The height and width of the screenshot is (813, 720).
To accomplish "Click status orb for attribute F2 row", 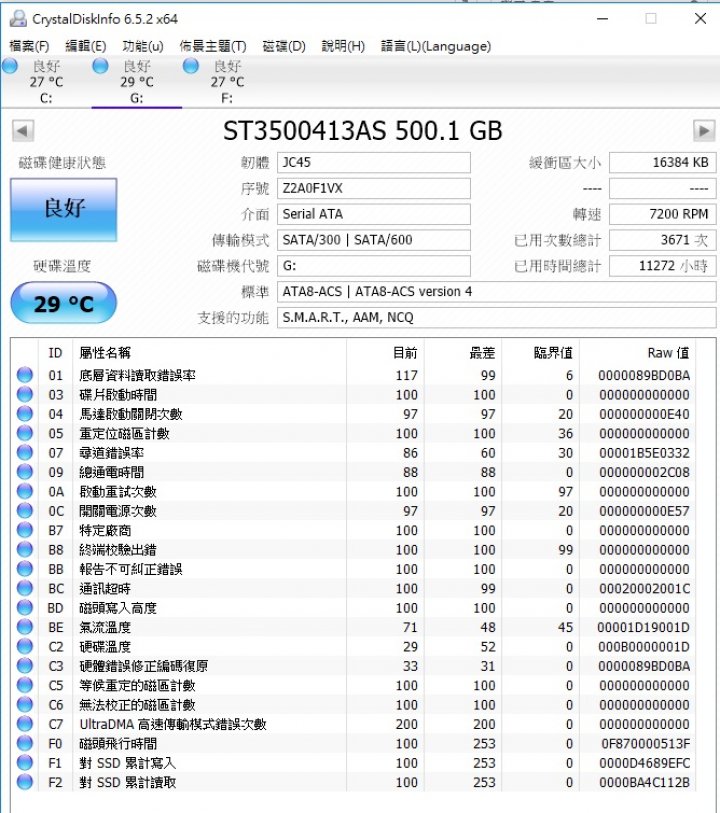I will (24, 782).
